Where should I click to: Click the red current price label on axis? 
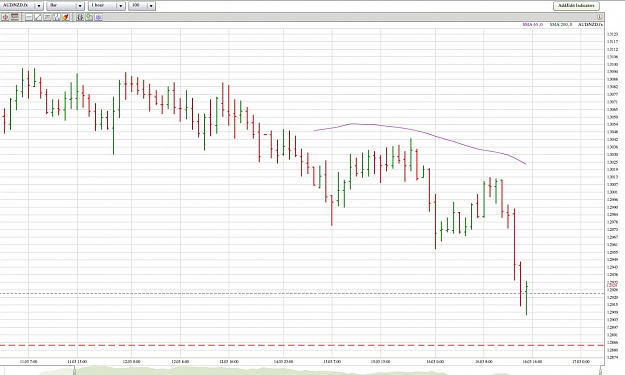point(612,285)
